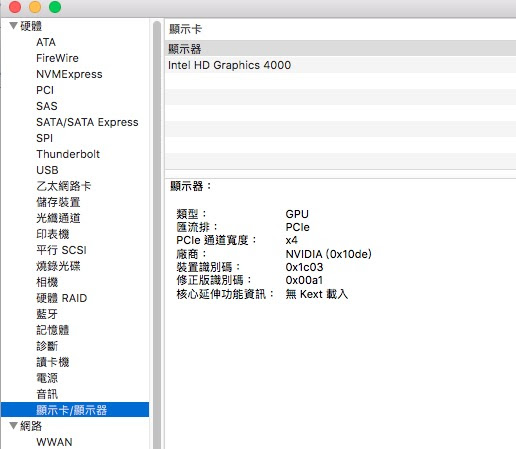Select the highlighted 顯示卡/顯示器 item
This screenshot has width=516, height=449.
[x=75, y=410]
